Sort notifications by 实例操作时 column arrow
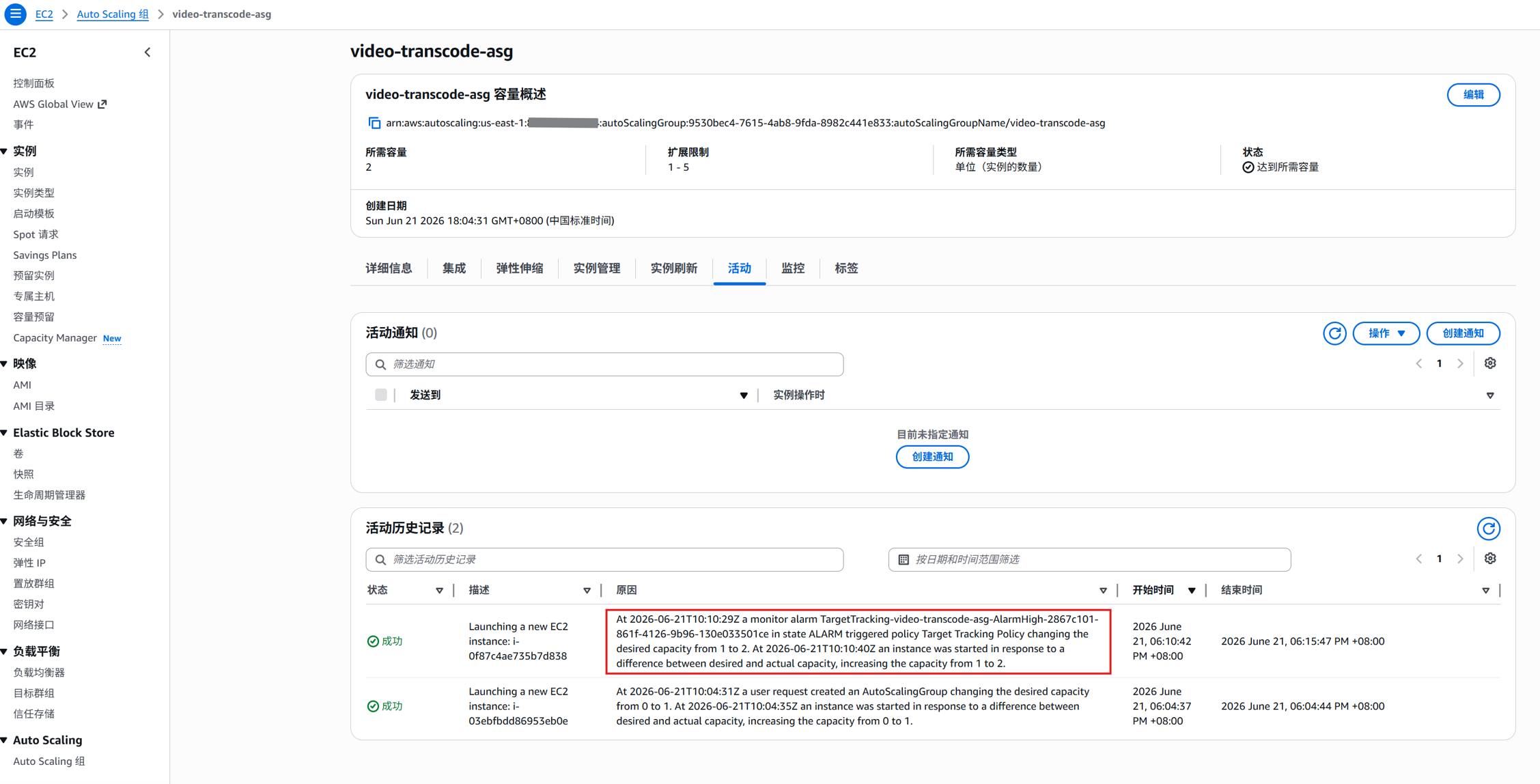 1490,395
